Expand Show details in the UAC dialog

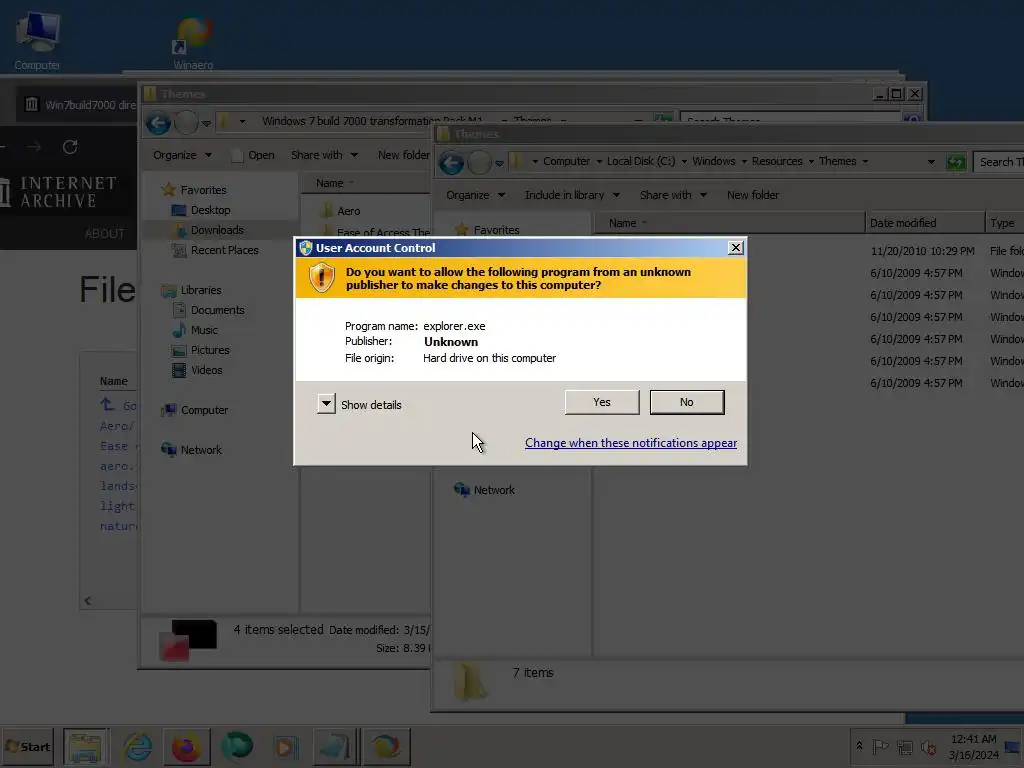click(x=359, y=404)
